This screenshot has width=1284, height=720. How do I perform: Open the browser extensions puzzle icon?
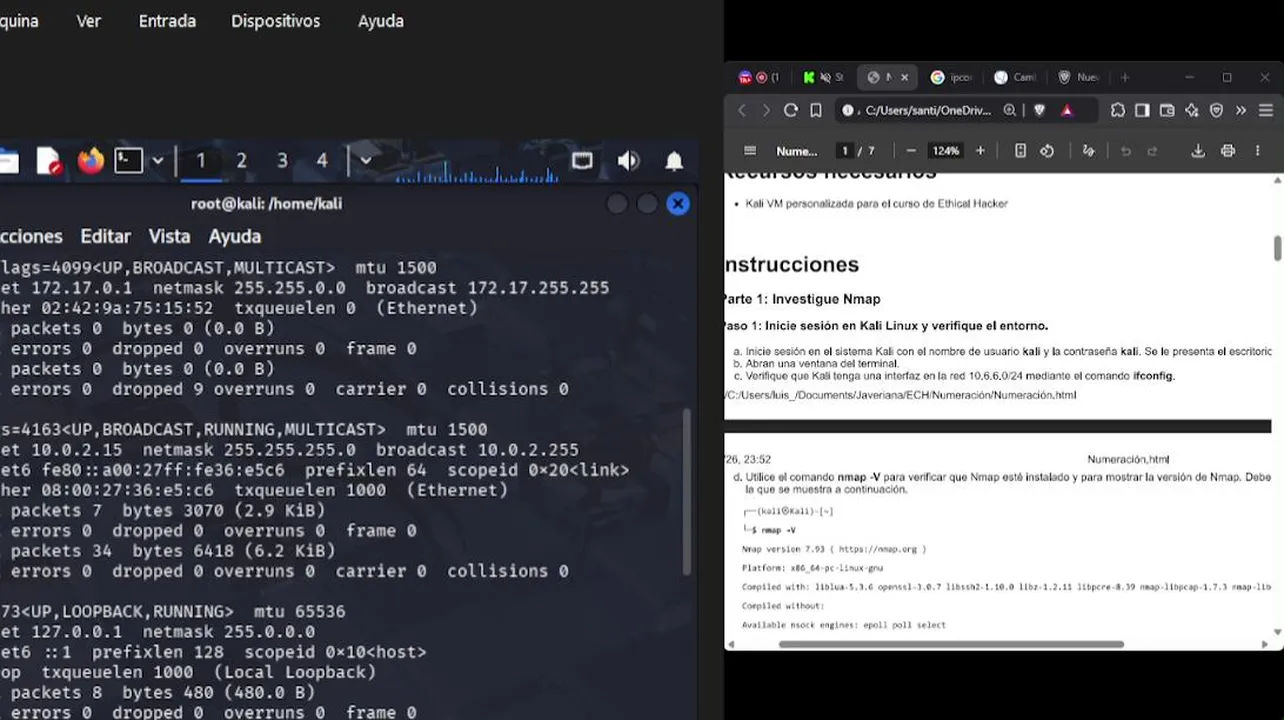(1117, 110)
